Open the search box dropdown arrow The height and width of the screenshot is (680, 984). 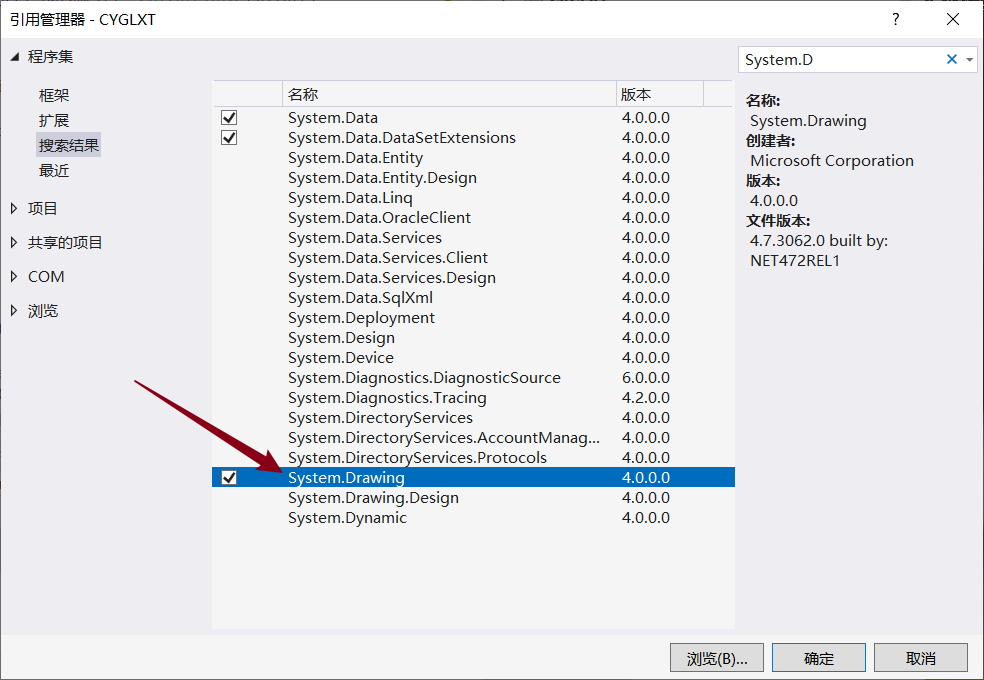coord(970,60)
